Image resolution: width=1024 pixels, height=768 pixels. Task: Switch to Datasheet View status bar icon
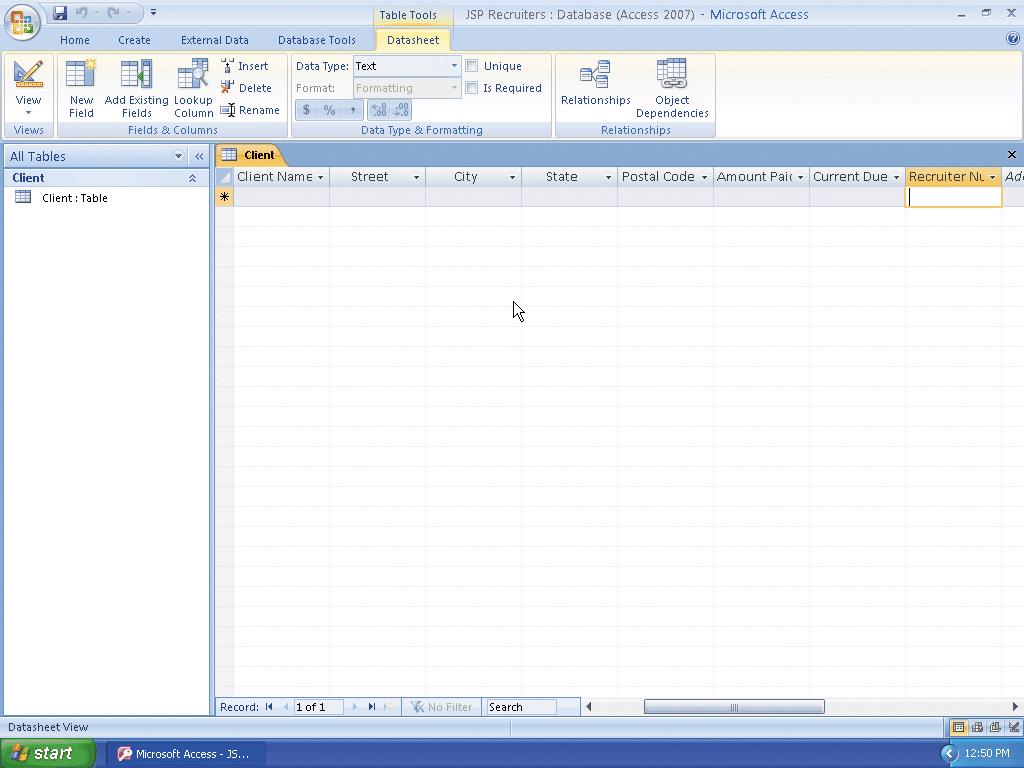click(x=958, y=727)
